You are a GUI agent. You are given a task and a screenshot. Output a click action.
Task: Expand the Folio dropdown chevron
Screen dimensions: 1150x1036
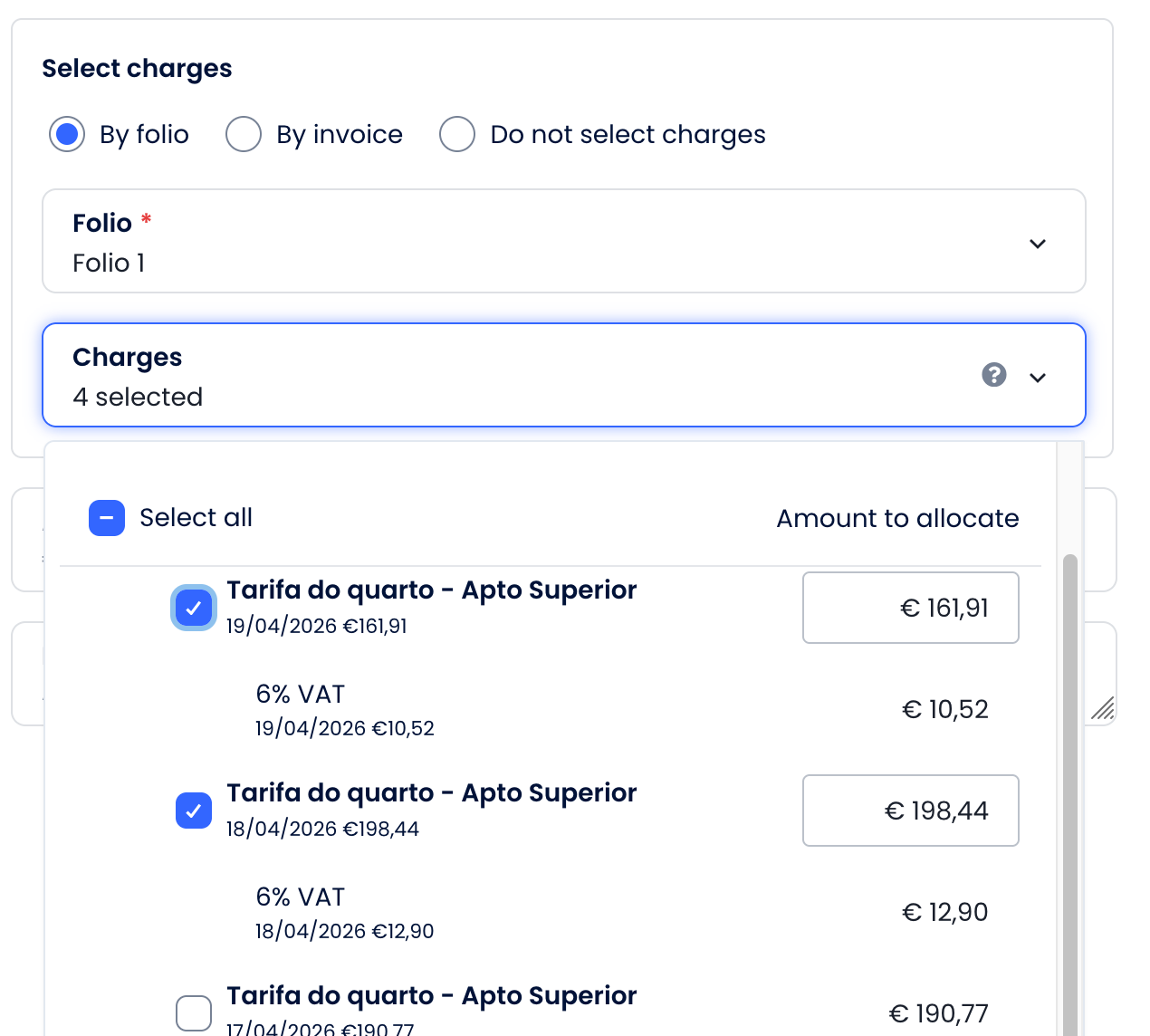coord(1038,244)
